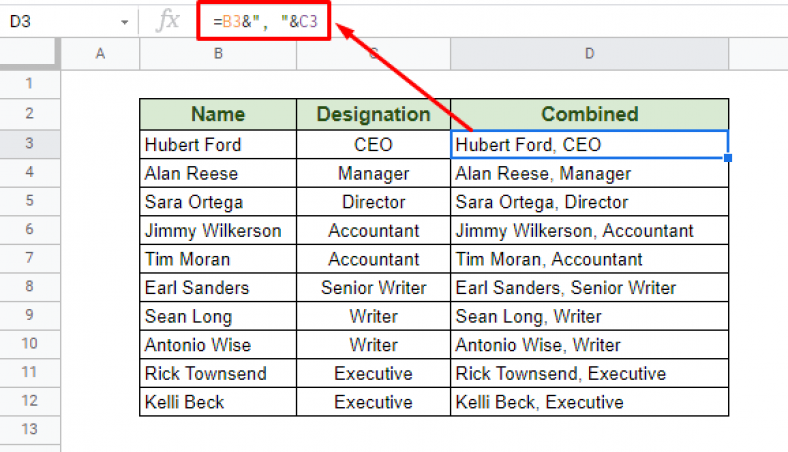Select the Designation header cell
Viewport: 788px width, 452px height.
click(x=373, y=115)
